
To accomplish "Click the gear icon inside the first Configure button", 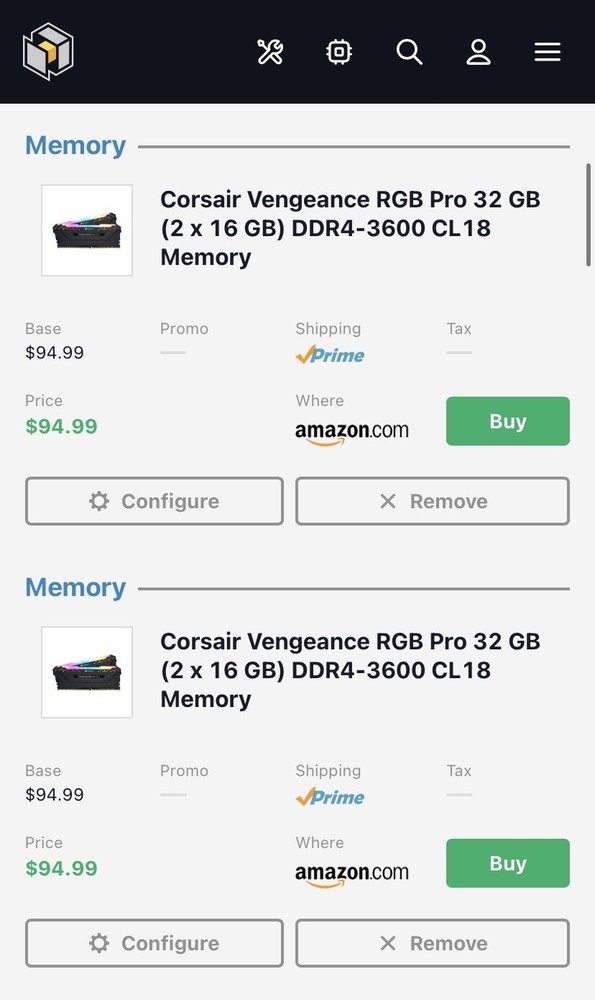I will pyautogui.click(x=97, y=501).
